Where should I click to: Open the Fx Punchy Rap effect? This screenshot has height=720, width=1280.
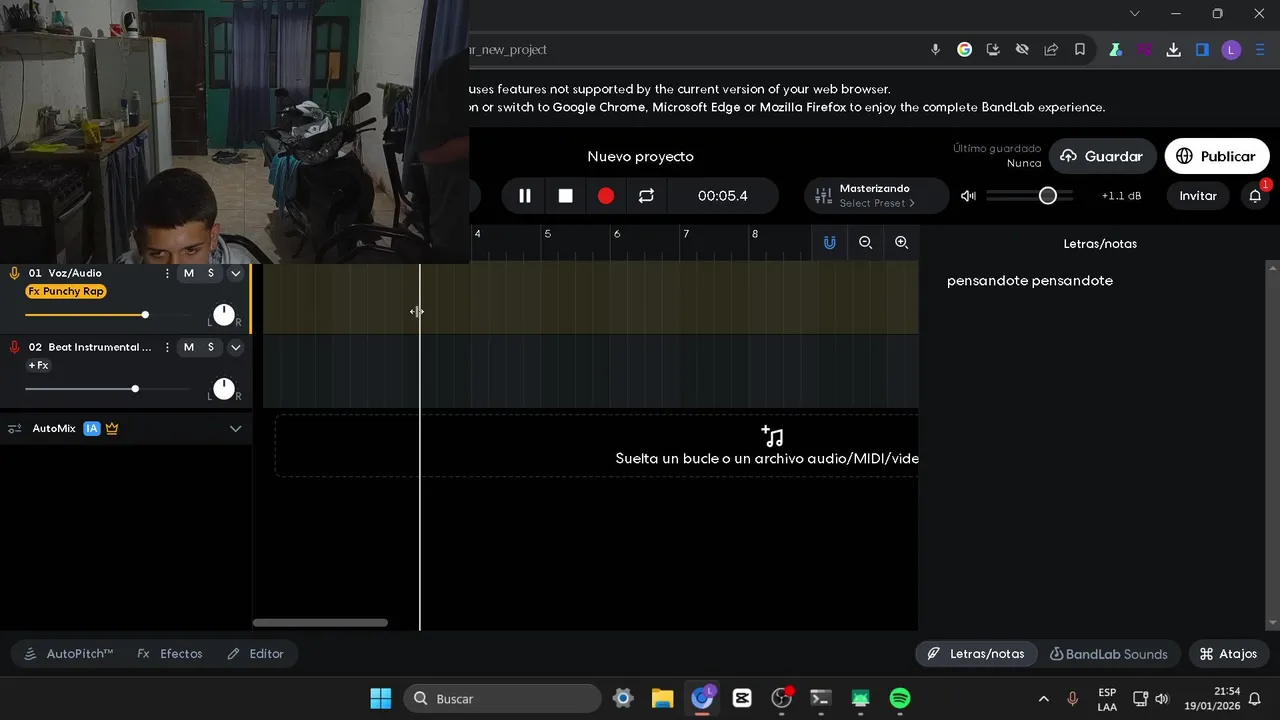pyautogui.click(x=66, y=291)
